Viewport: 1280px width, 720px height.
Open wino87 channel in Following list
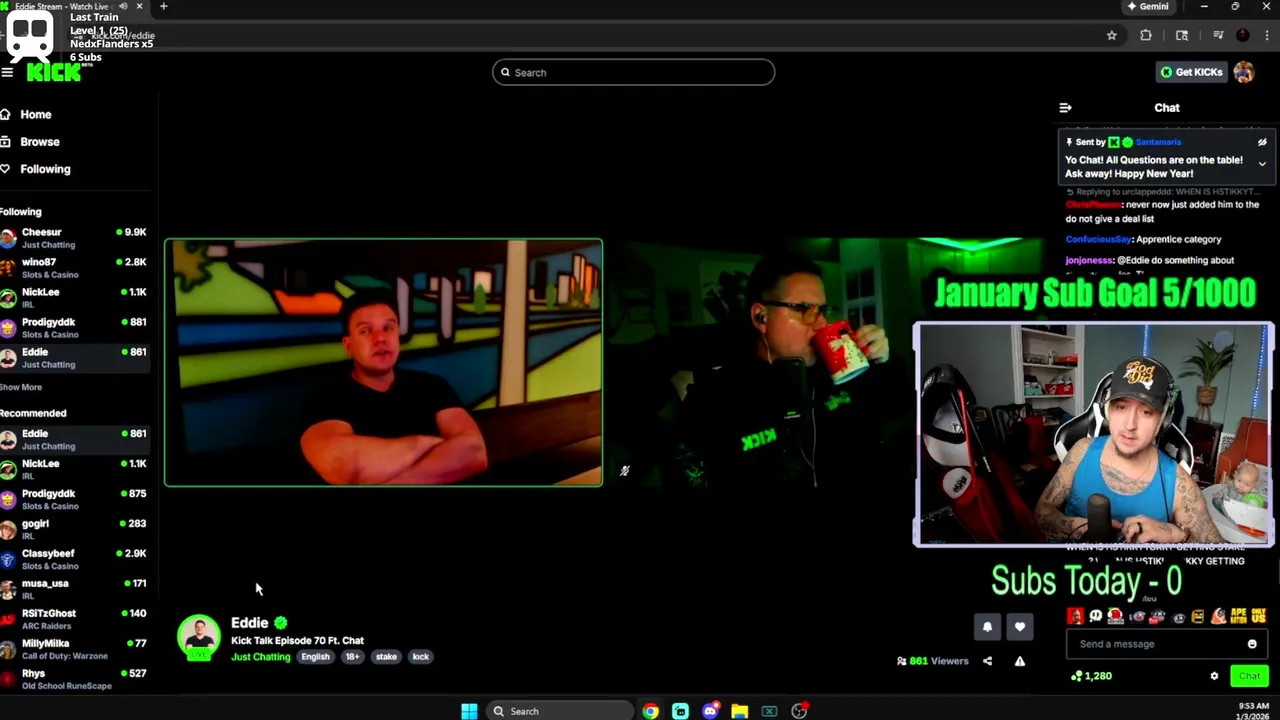click(x=75, y=268)
